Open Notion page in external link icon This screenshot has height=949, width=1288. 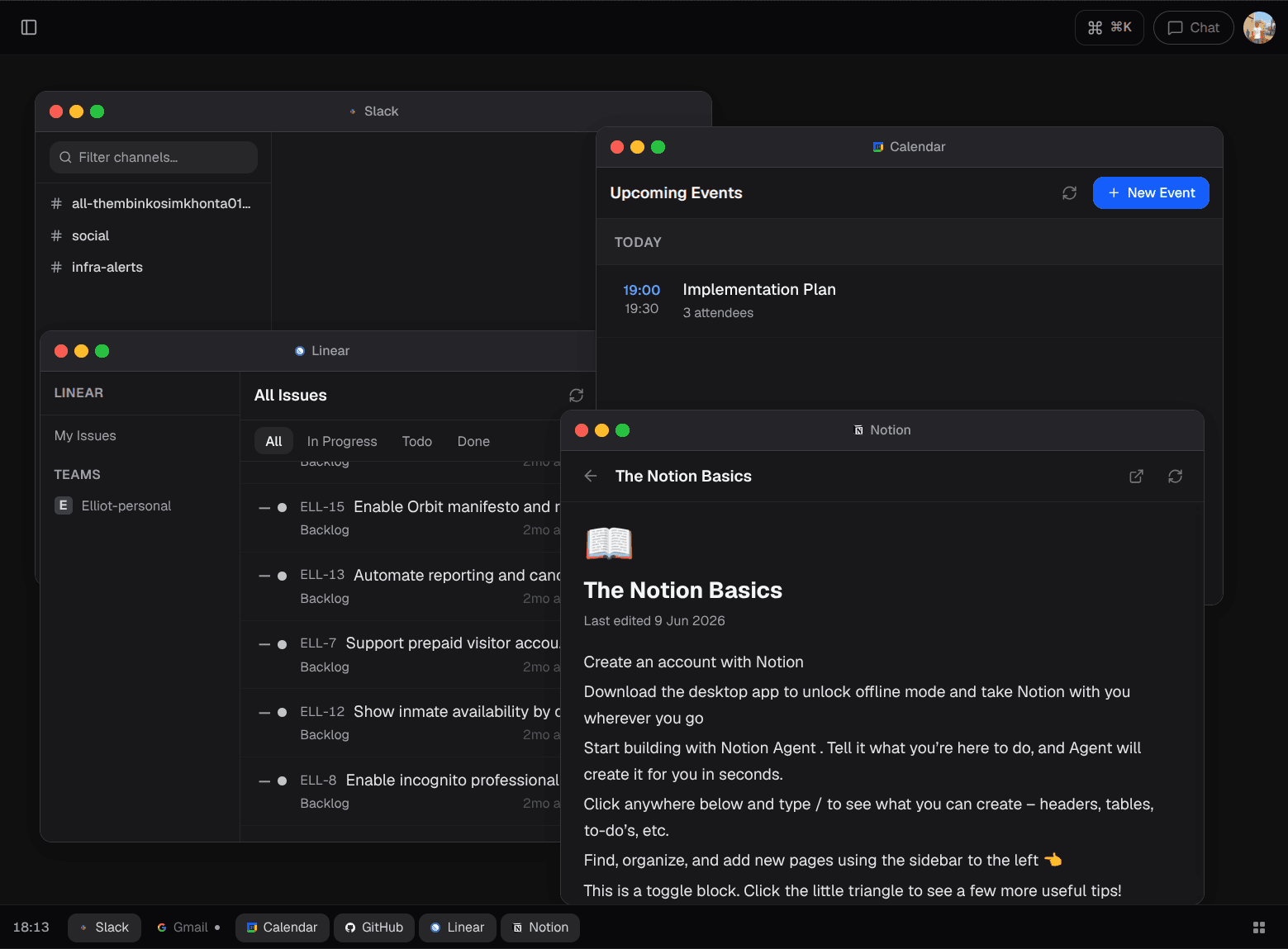(1136, 476)
